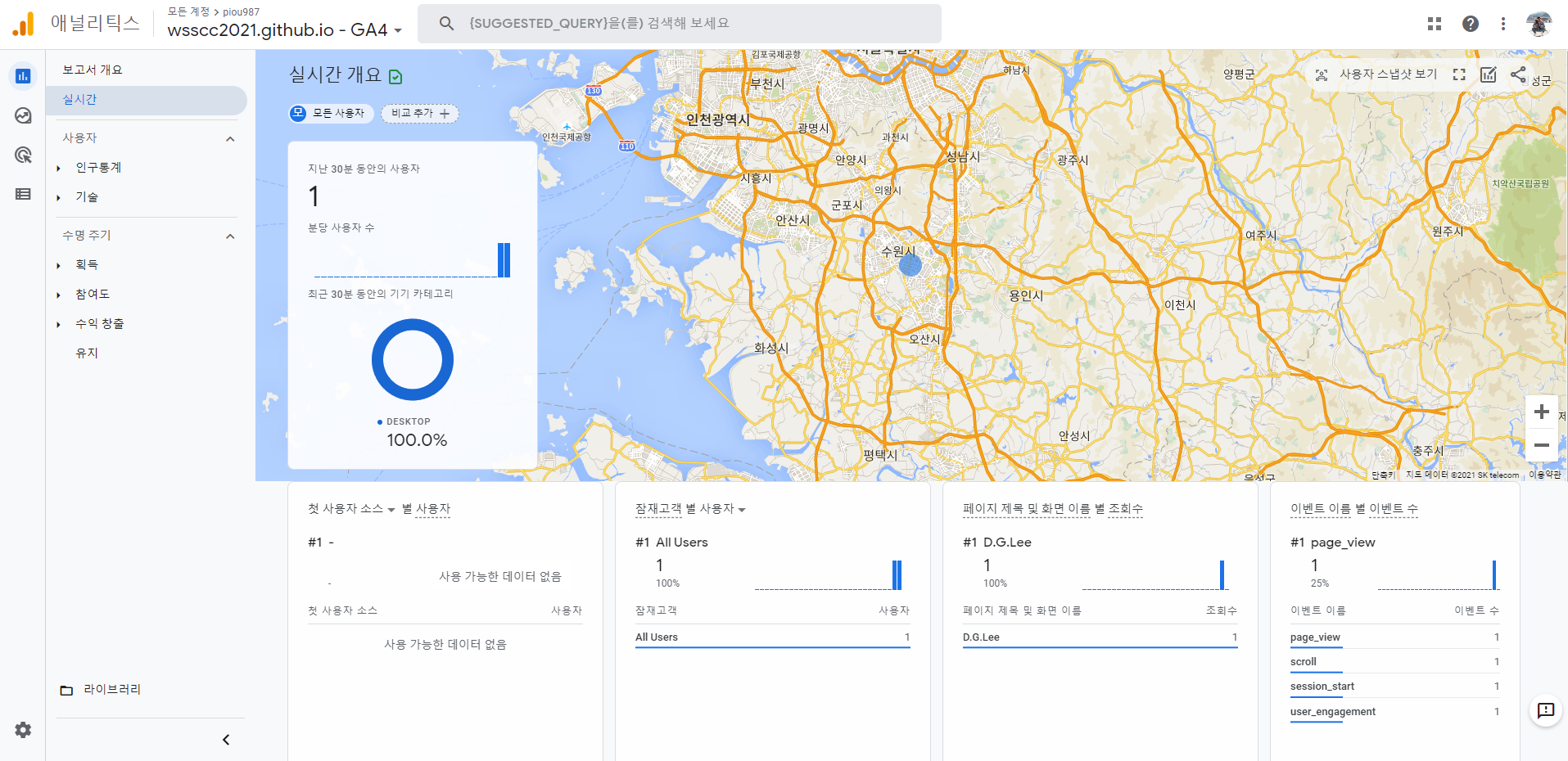Open feedback via the chat bubble icon
Screen dimensions: 1568x761
(x=1546, y=711)
